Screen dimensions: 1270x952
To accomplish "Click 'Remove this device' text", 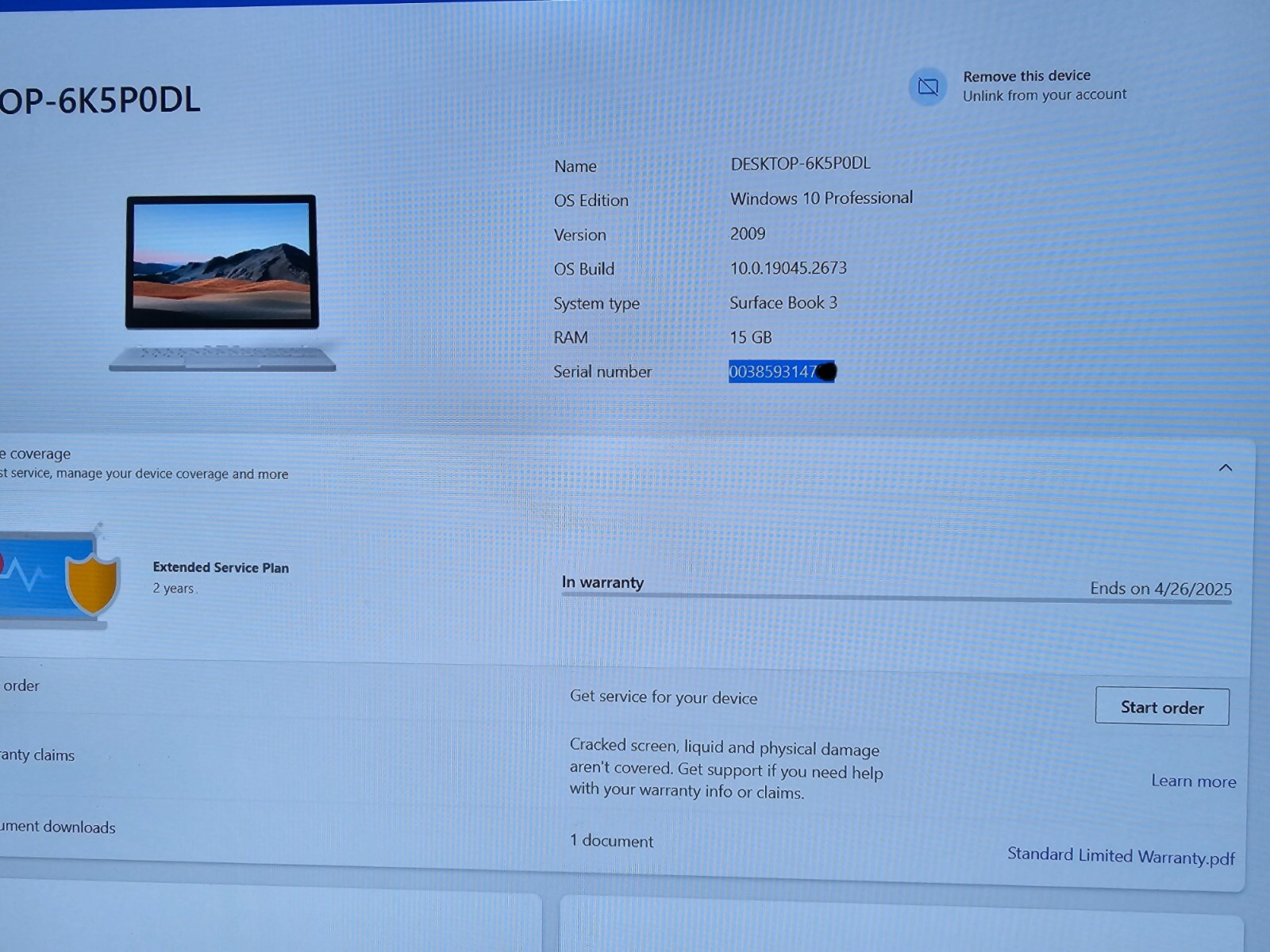I will [1026, 76].
